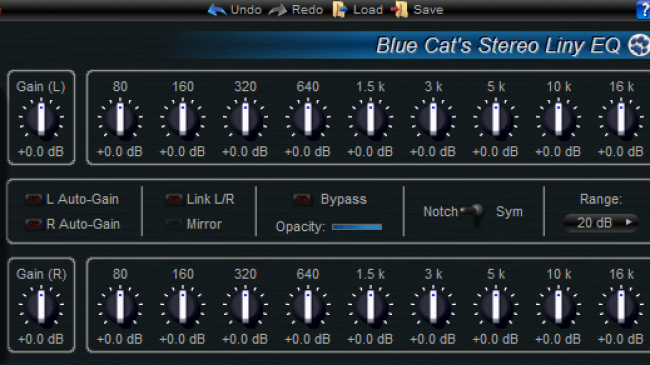This screenshot has width=650, height=365.
Task: Click the Gain (L) knob
Action: pos(41,119)
